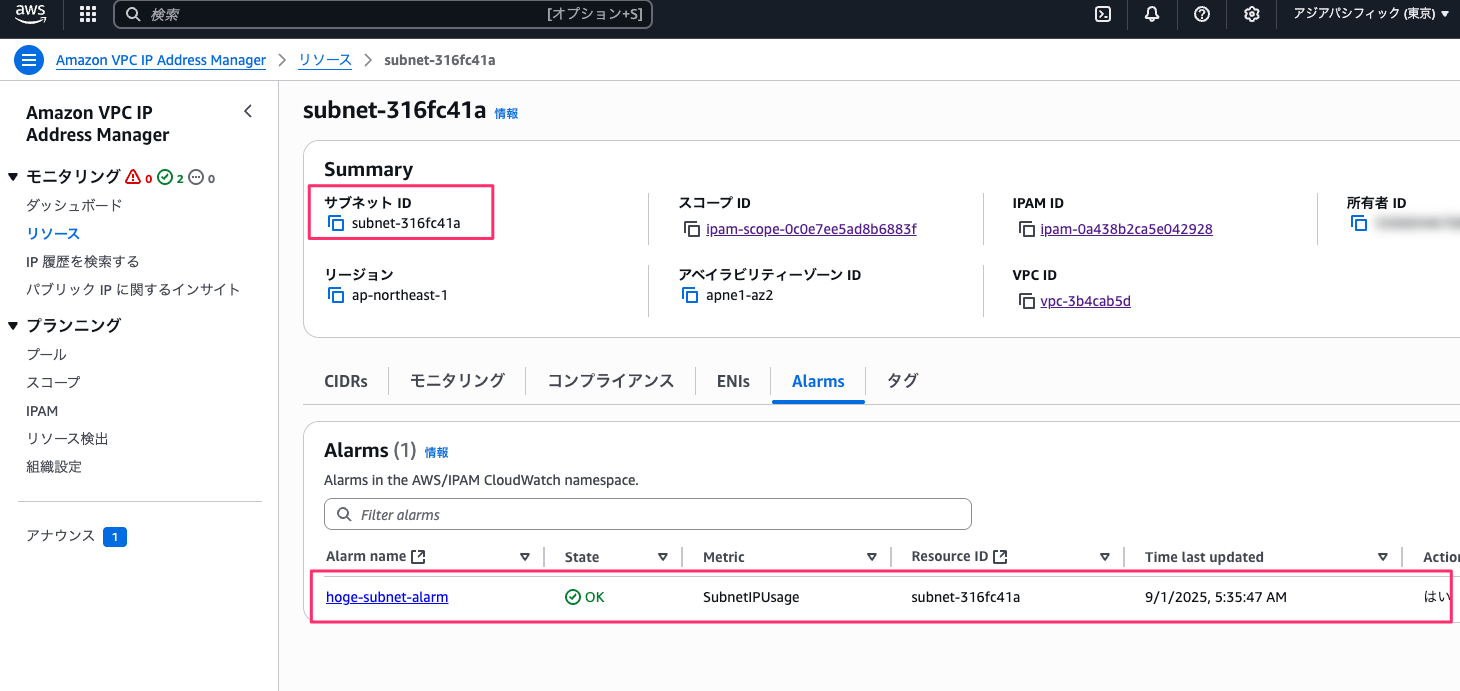Open リソース in side navigation
Screen dimensions: 1460x691
[53, 233]
